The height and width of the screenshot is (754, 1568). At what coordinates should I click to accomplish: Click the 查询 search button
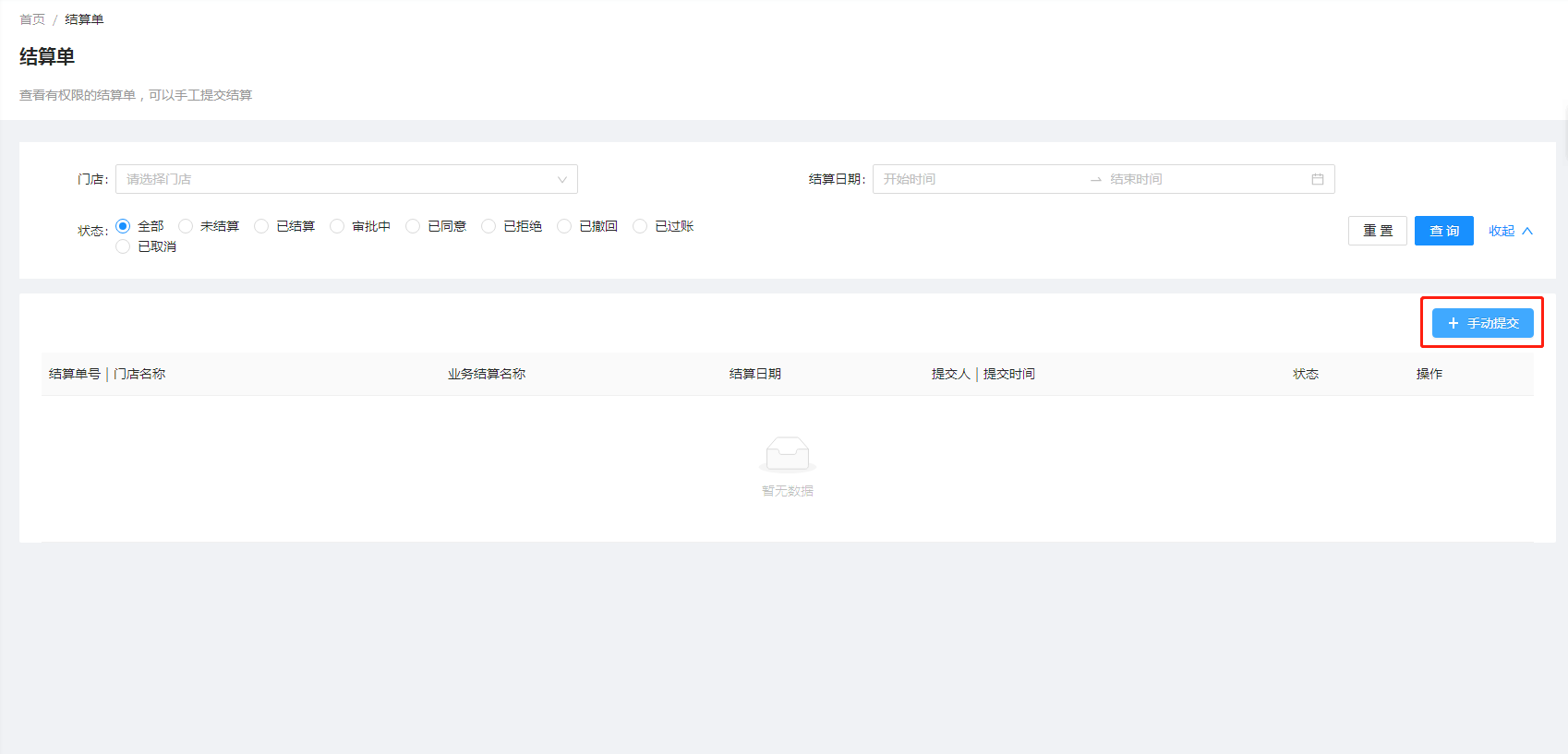[1444, 231]
